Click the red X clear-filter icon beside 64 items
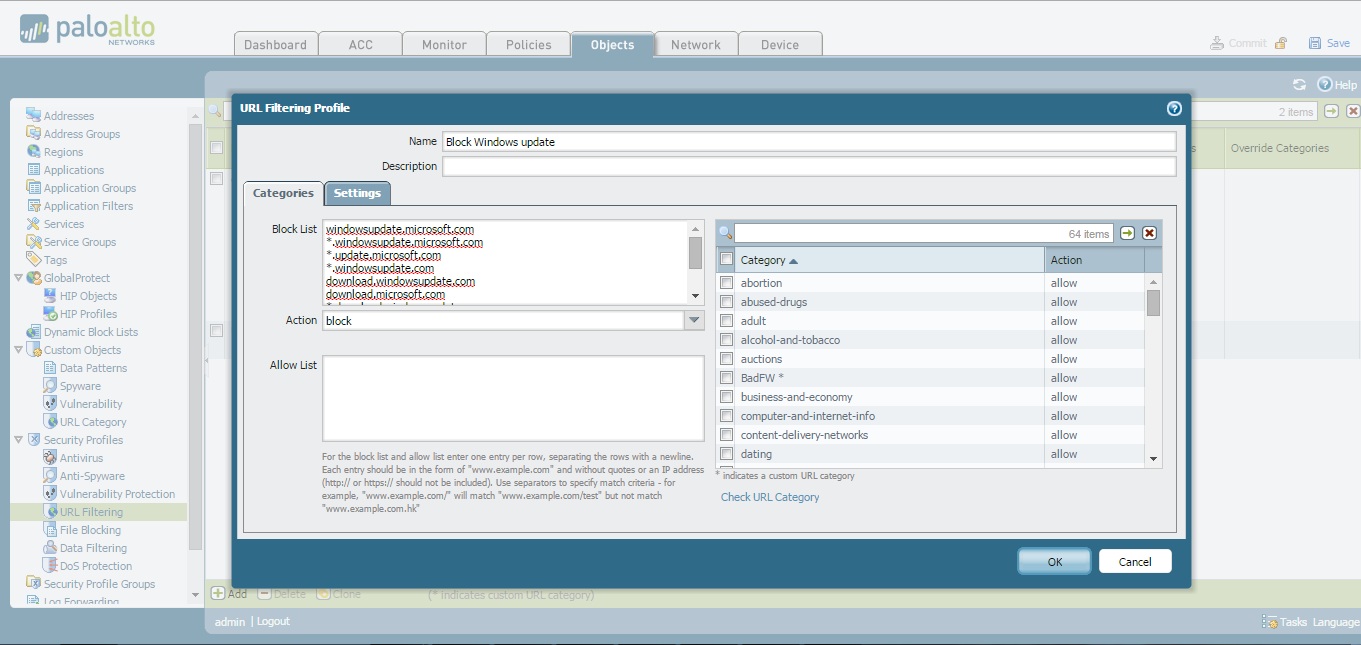 point(1149,233)
